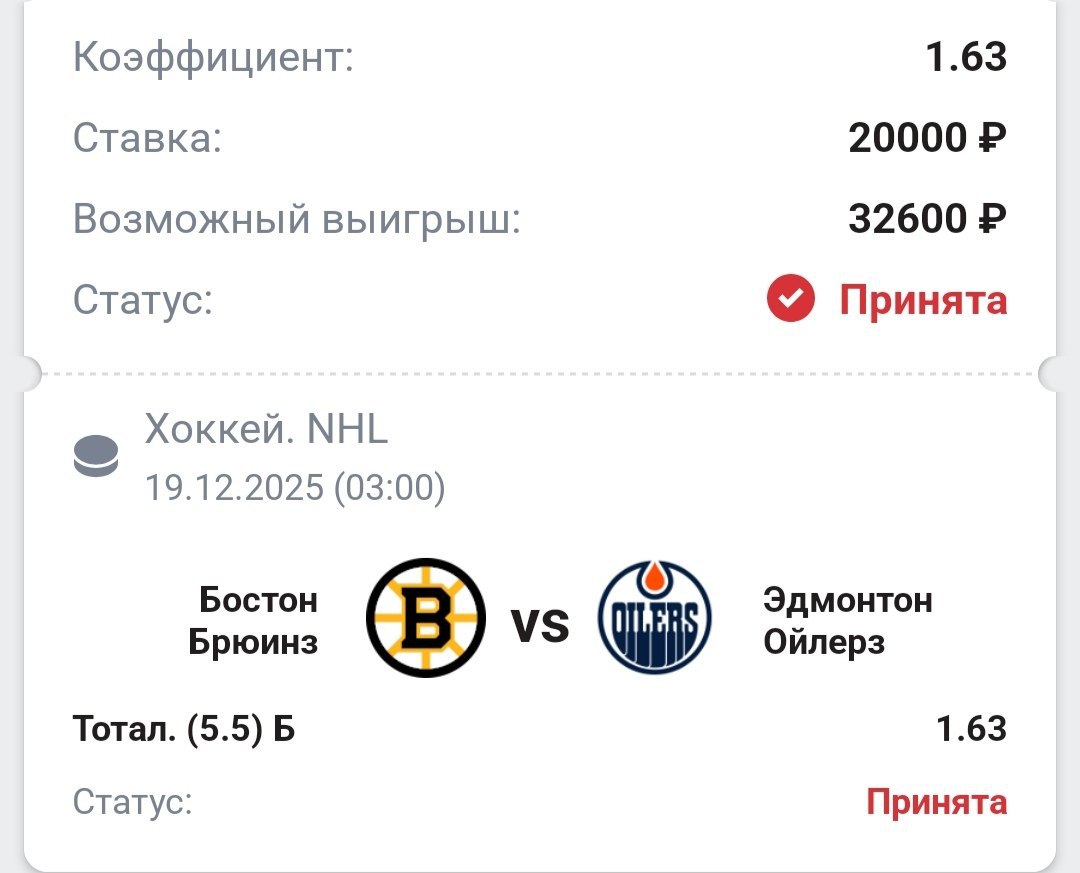Click the red checkmark status icon

pyautogui.click(x=791, y=299)
